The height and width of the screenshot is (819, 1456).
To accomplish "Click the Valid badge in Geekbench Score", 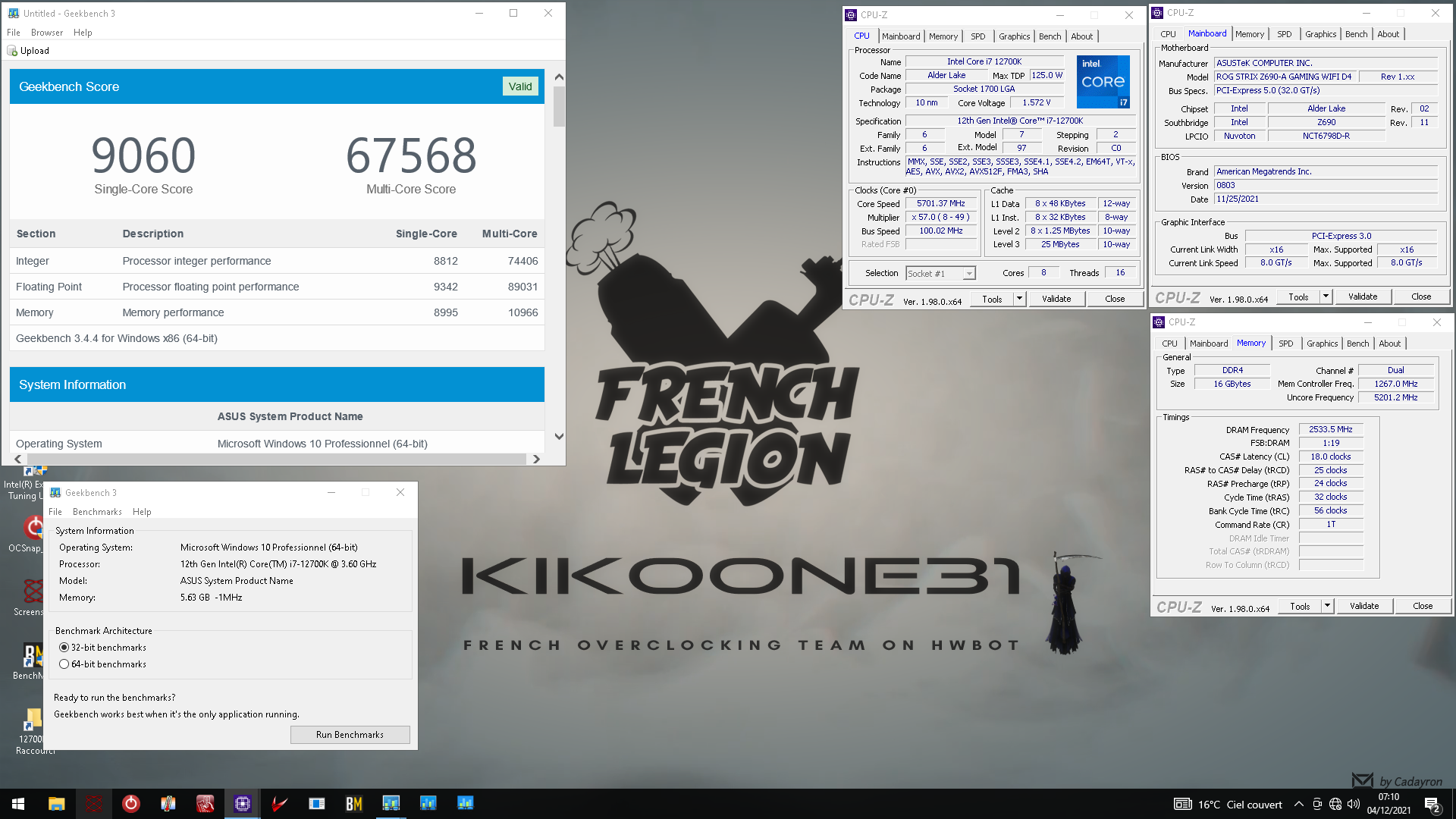I will point(520,86).
